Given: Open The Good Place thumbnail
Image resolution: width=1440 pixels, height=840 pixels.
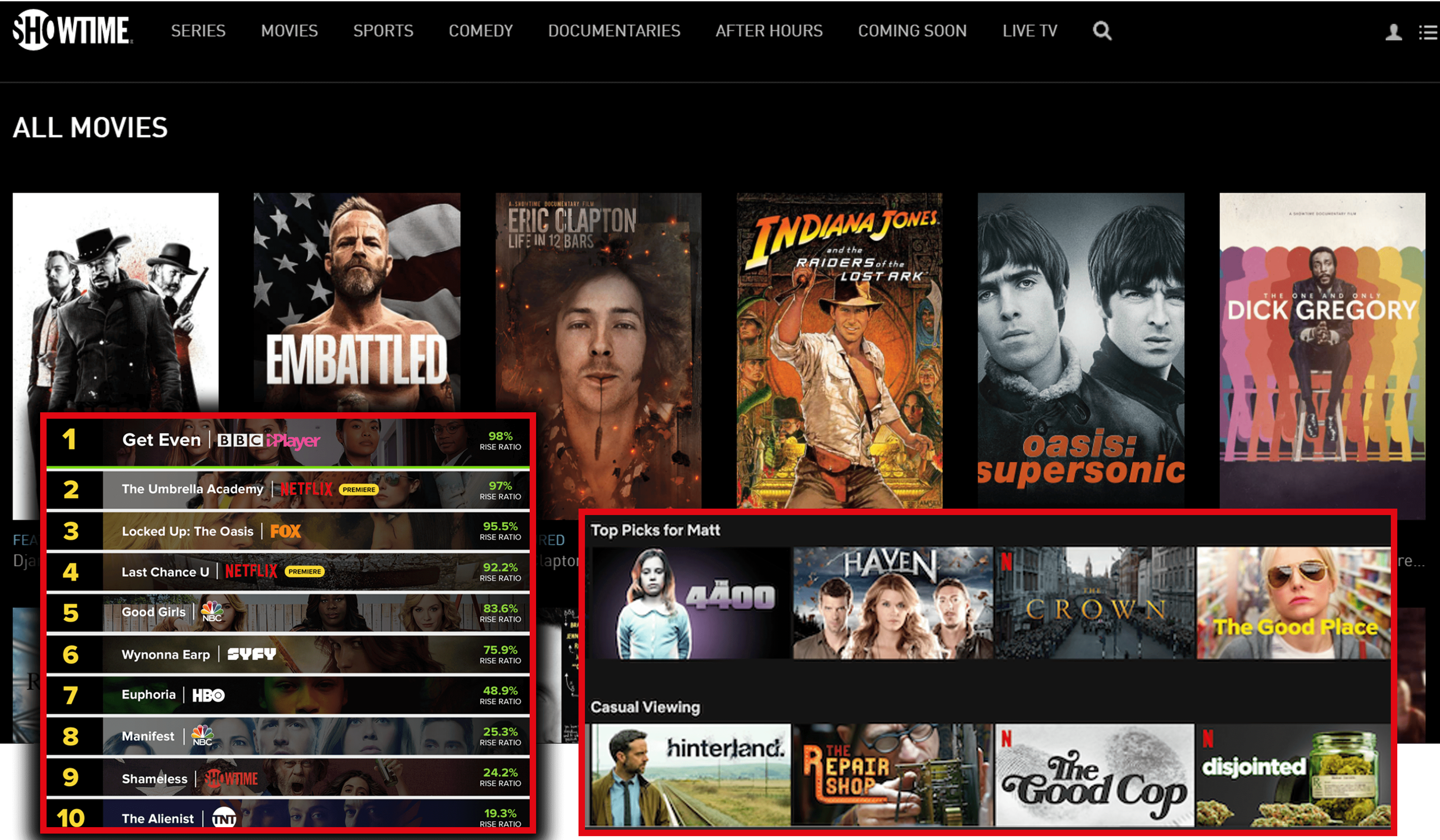Looking at the screenshot, I should coord(1294,603).
